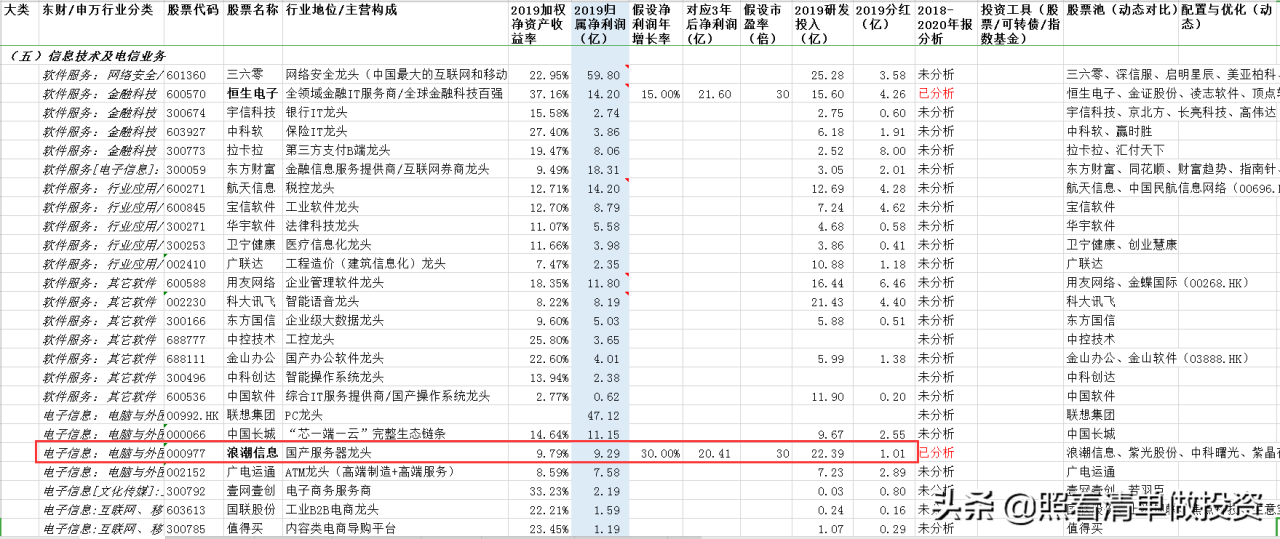Select the 股票池(动态对比) header cell

point(1121,9)
